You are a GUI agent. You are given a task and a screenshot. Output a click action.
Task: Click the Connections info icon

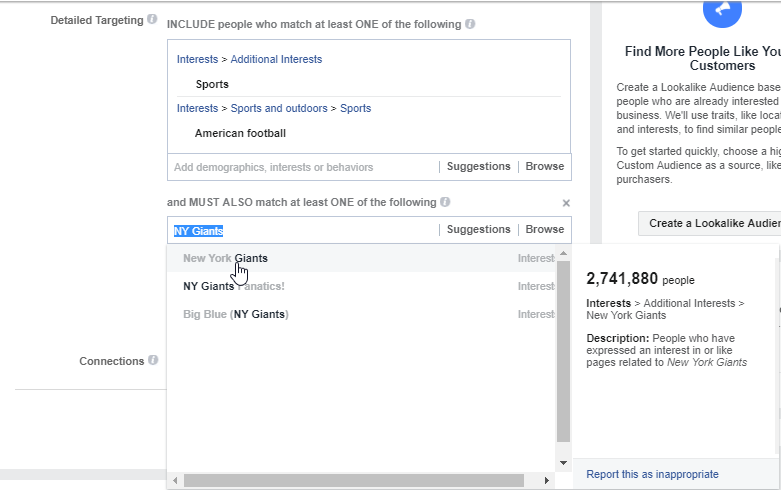tap(153, 360)
